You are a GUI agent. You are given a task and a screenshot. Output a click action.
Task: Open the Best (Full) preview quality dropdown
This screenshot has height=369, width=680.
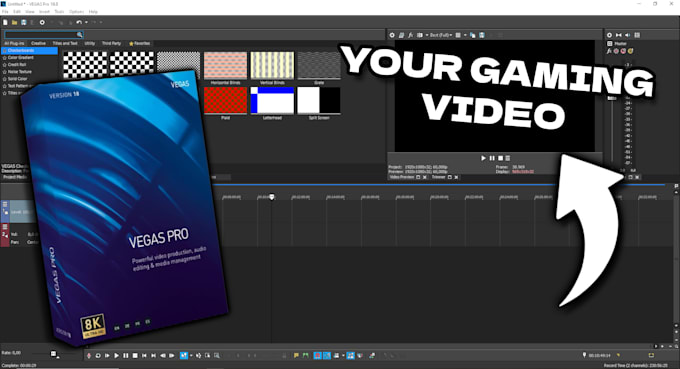(441, 35)
